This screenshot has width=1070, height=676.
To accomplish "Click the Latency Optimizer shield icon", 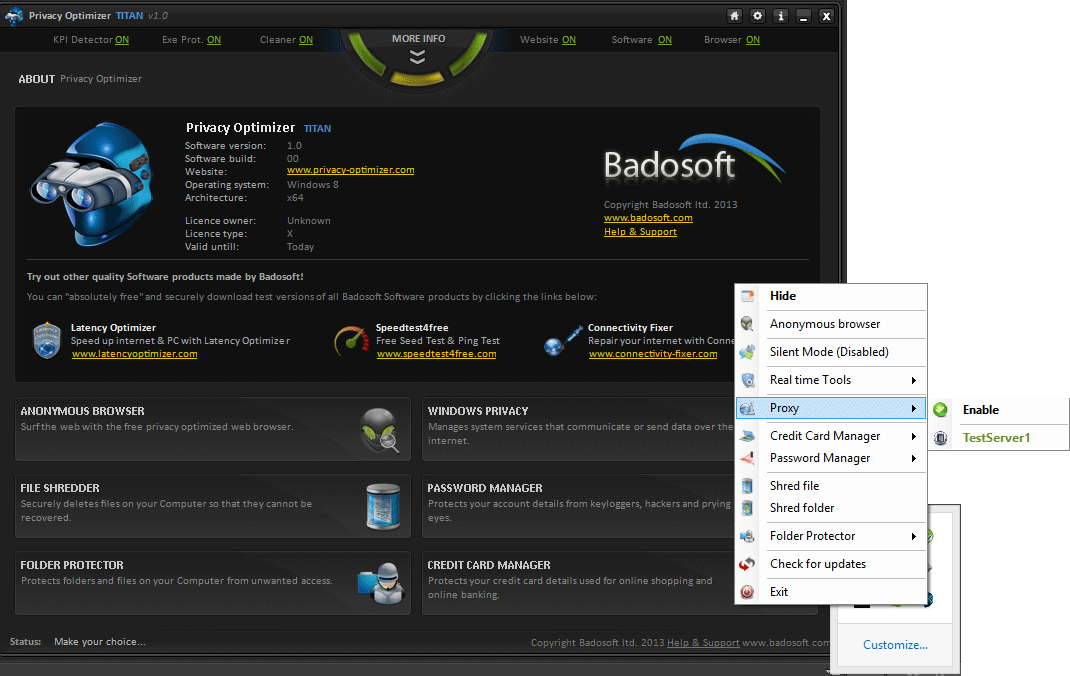I will [x=47, y=340].
